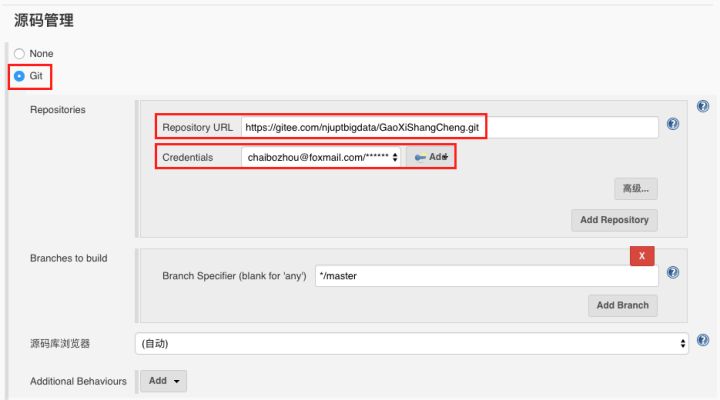Click the 高级... advanced button
720x400 pixels.
636,188
